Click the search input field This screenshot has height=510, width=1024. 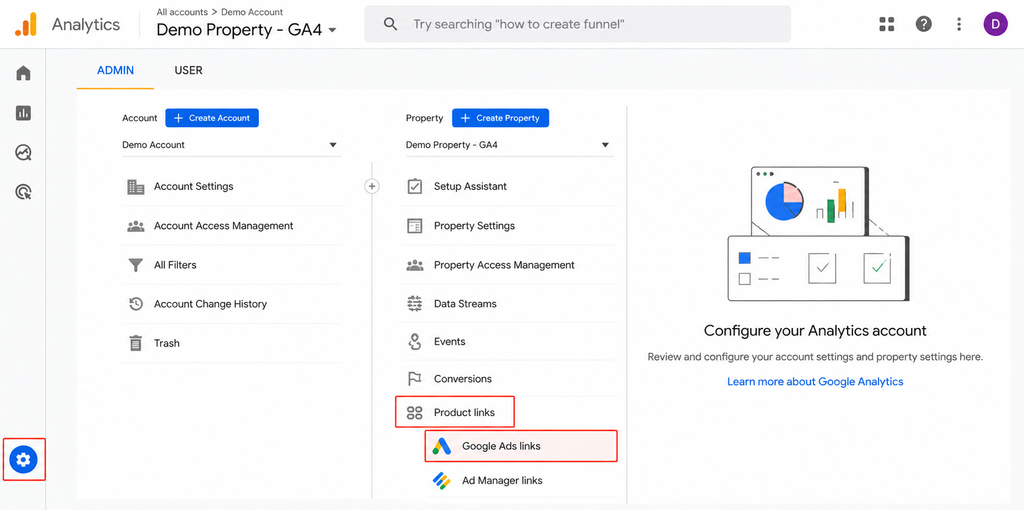tap(577, 25)
